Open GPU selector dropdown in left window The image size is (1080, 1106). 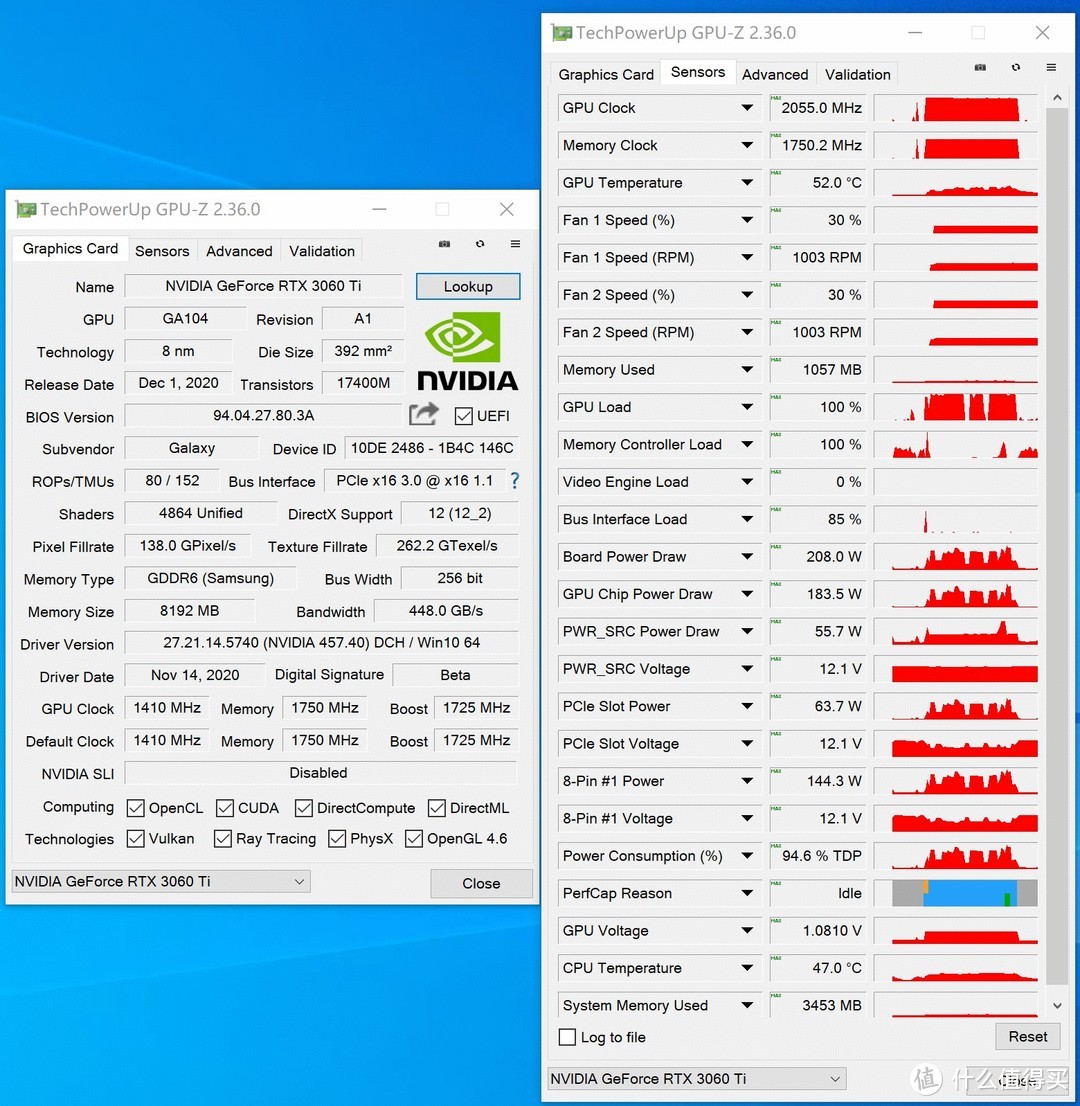(162, 882)
